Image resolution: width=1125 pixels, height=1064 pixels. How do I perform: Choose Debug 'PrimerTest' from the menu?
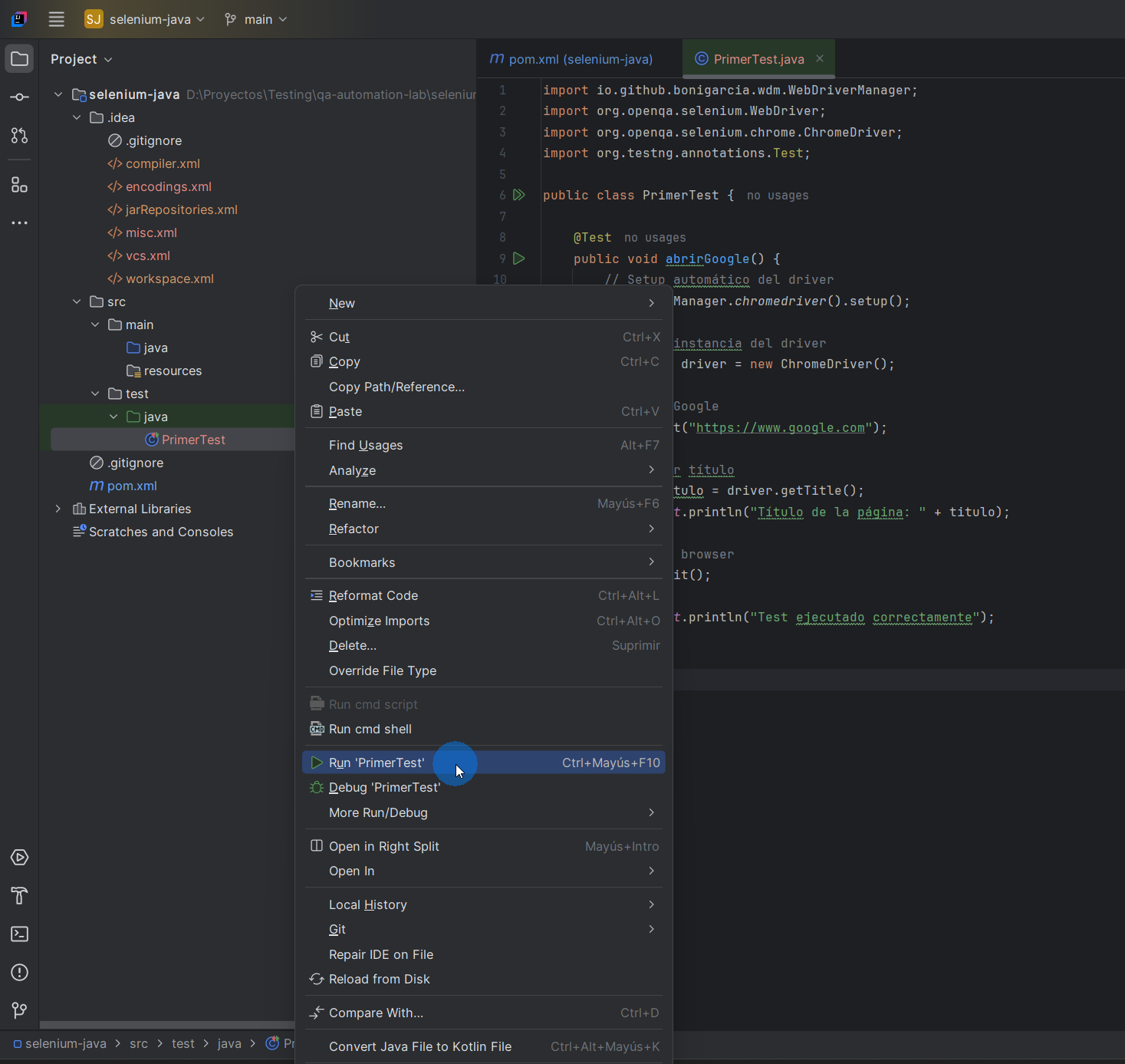tap(384, 787)
